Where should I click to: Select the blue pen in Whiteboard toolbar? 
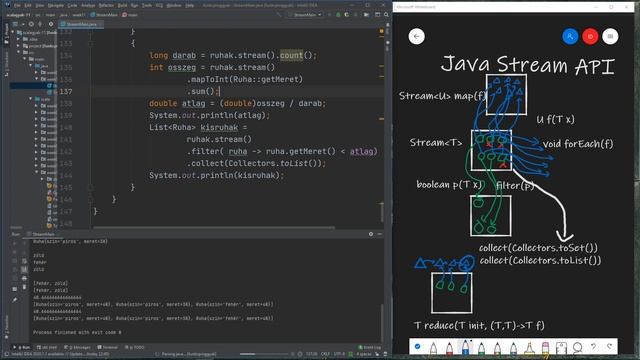(465, 347)
